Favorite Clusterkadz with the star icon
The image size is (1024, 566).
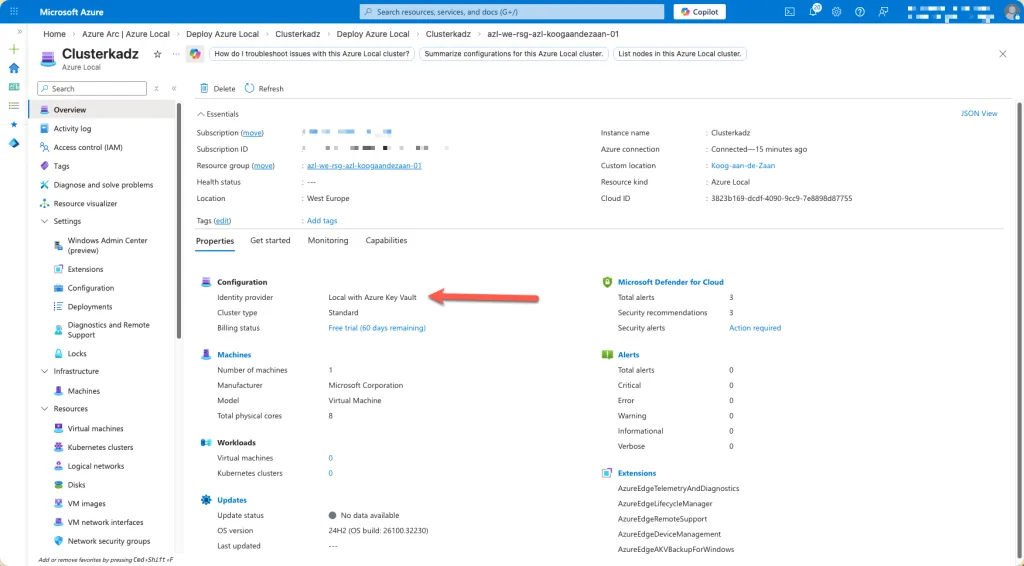tap(157, 54)
